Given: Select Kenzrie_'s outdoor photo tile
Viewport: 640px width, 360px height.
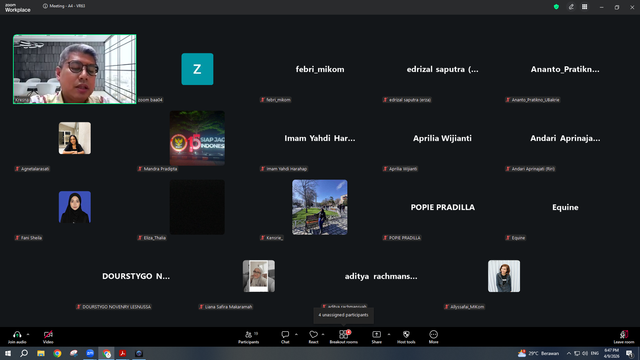Looking at the screenshot, I should pos(320,207).
